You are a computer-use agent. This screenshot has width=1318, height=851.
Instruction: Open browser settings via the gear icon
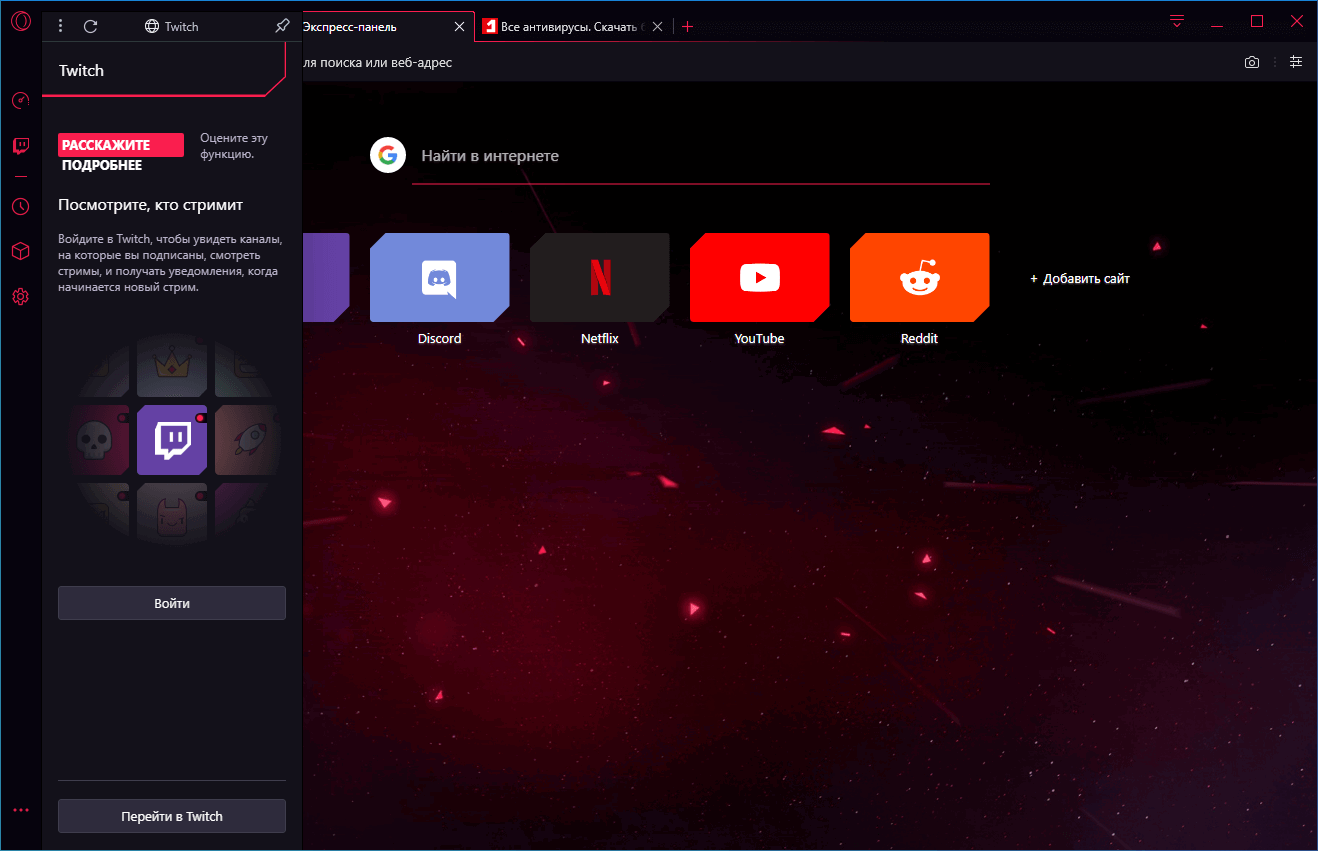click(21, 296)
